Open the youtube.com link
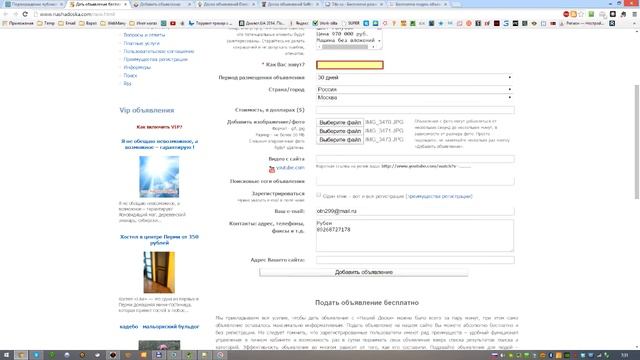 click(290, 168)
